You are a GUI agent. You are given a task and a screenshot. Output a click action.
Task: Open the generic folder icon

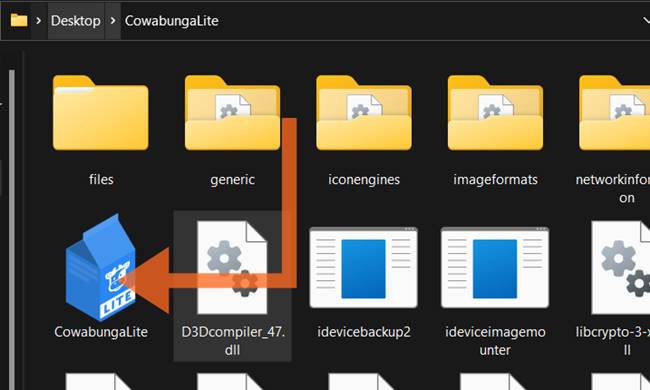232,113
